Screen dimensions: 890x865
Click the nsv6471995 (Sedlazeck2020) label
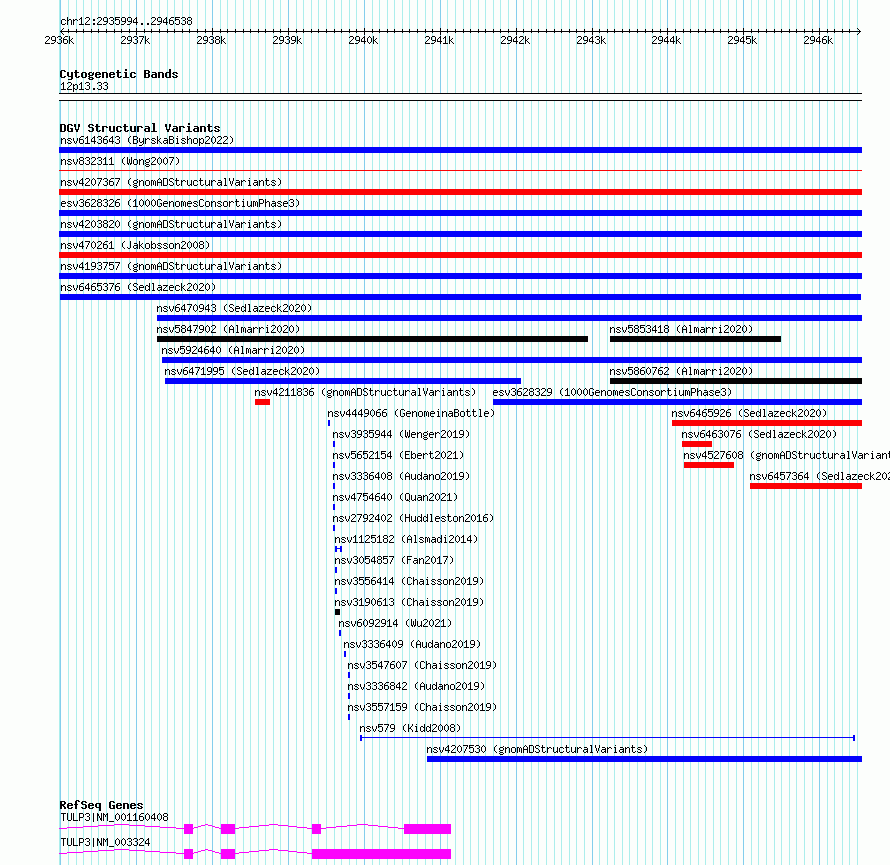242,371
